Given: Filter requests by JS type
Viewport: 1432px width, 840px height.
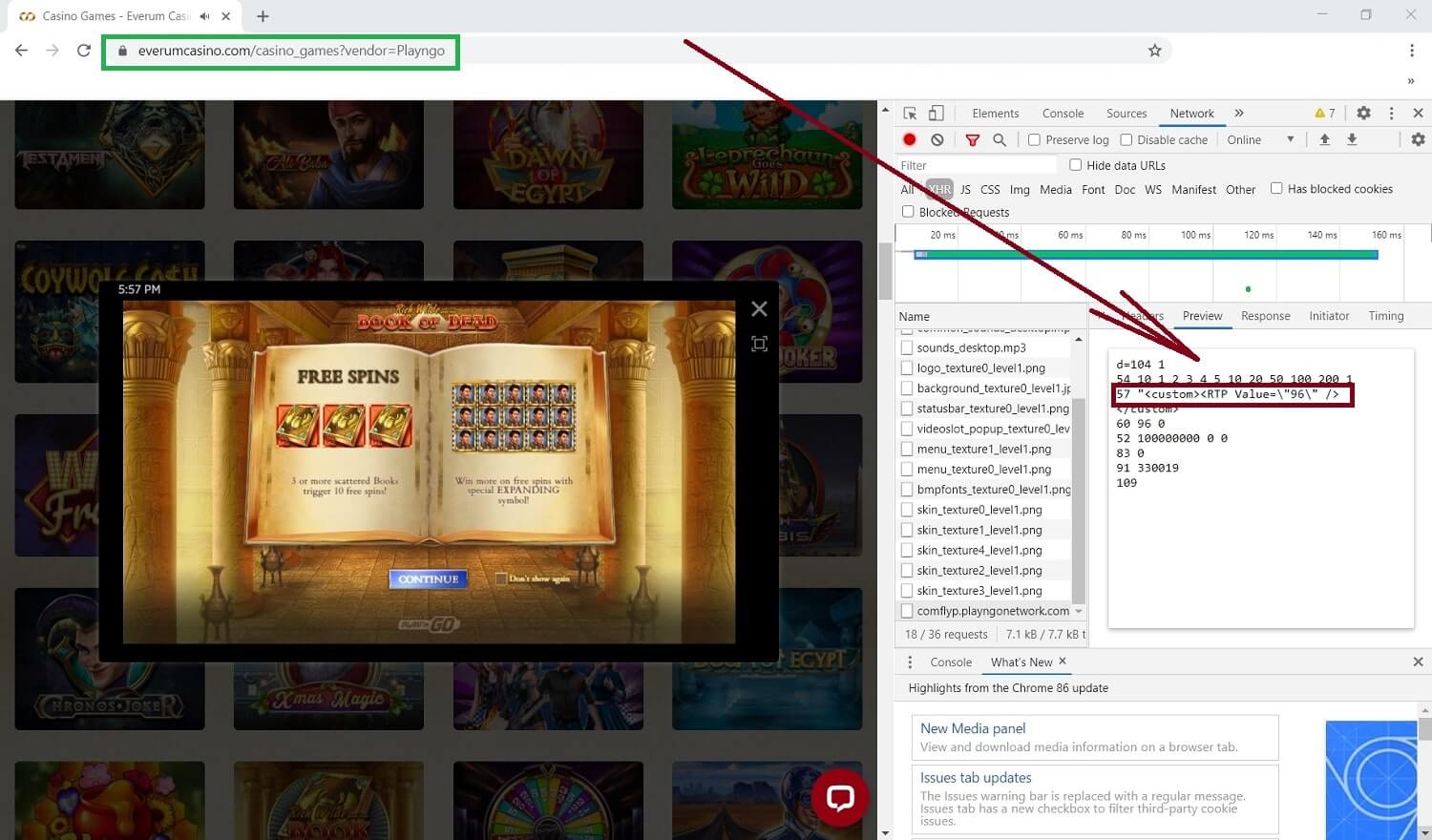Looking at the screenshot, I should (x=965, y=190).
